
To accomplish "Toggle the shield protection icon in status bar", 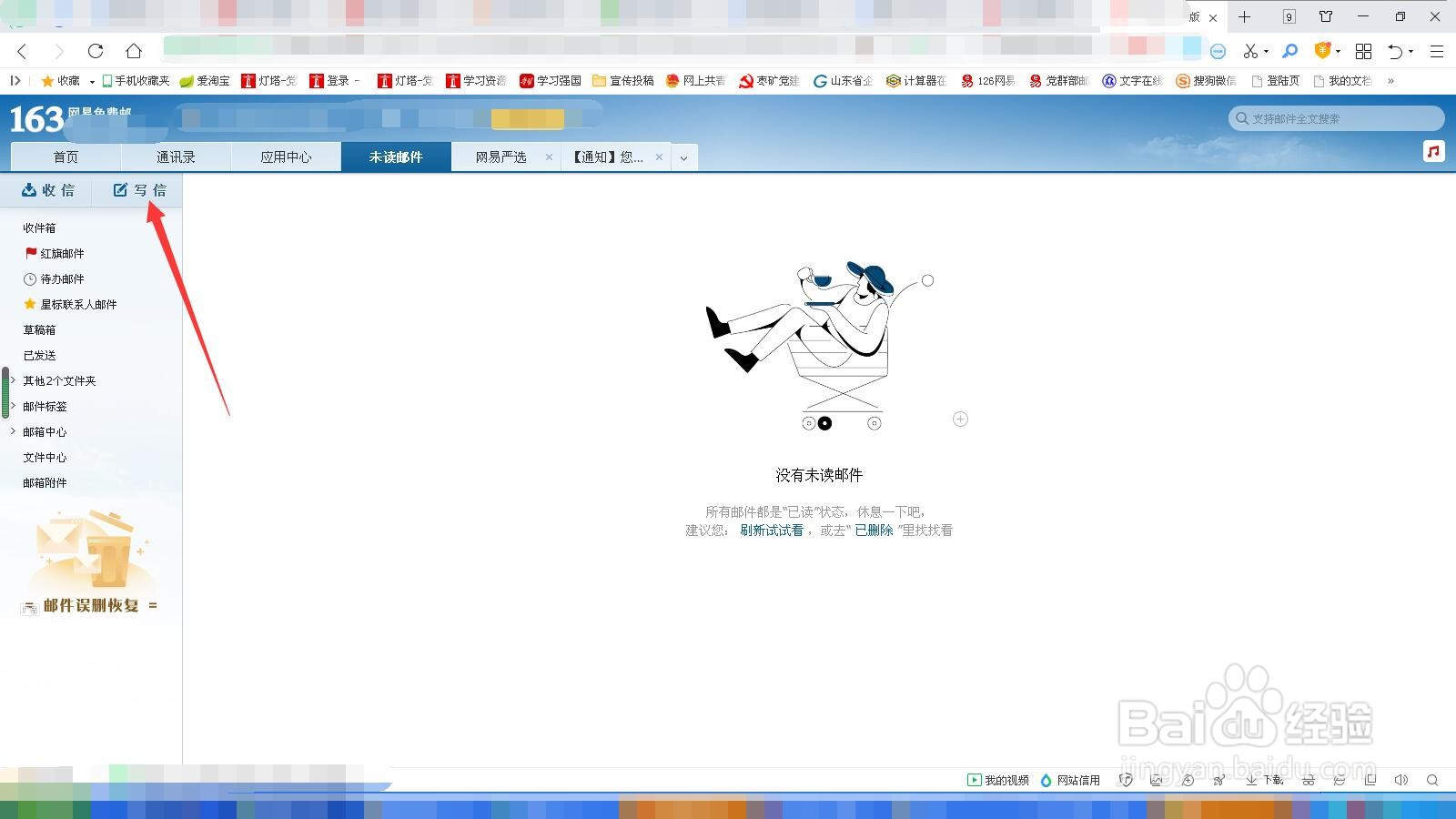I will [1127, 781].
